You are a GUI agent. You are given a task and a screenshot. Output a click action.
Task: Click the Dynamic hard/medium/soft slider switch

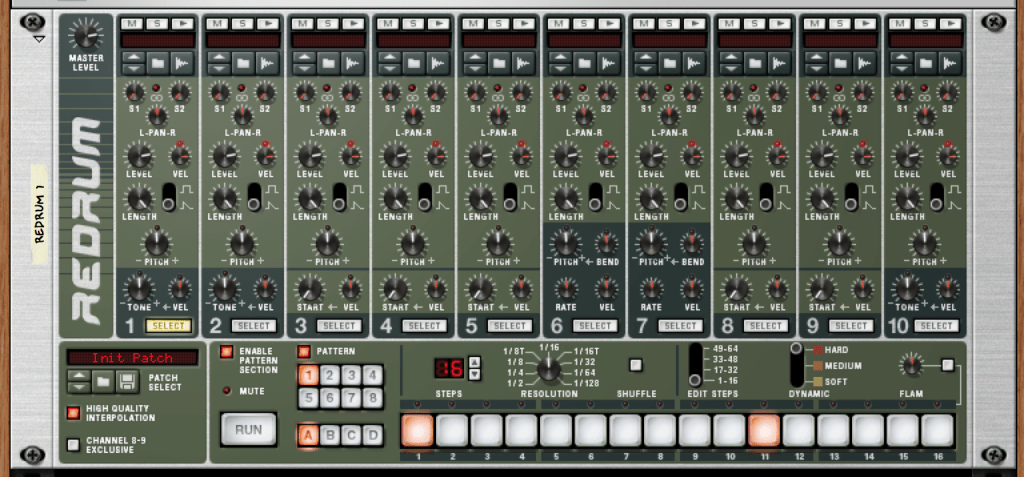[797, 365]
